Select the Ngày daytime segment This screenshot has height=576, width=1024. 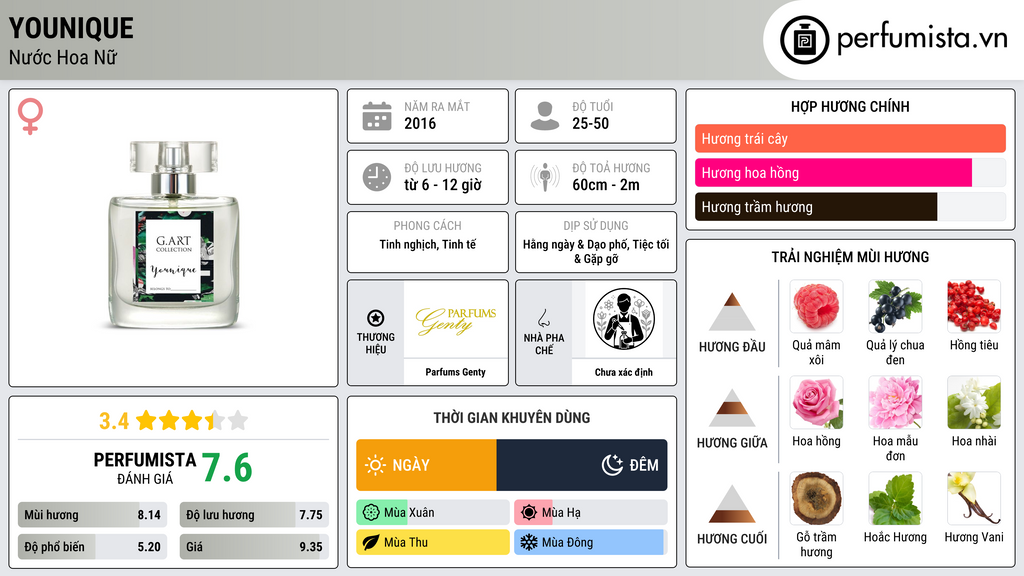[x=426, y=465]
